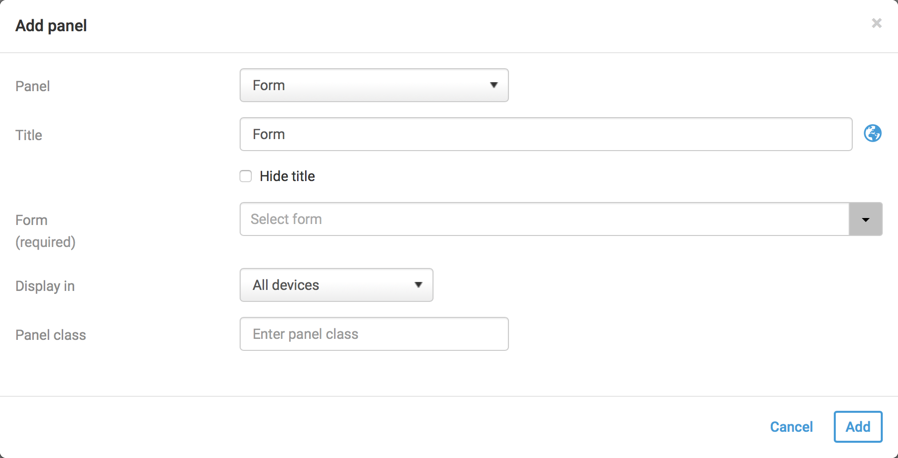
Task: Close the Add panel dialog with X
Action: click(876, 23)
